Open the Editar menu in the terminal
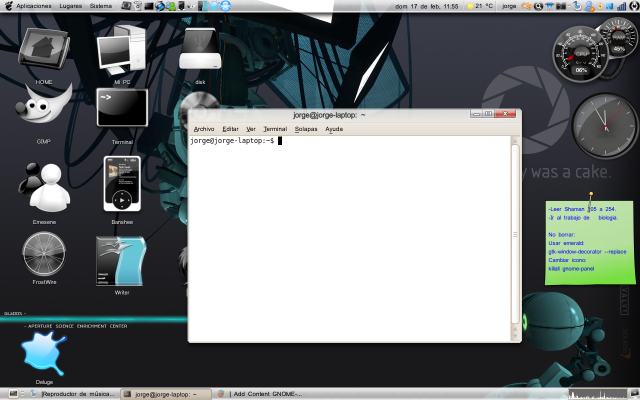Screen dimensions: 640x400 coord(230,129)
